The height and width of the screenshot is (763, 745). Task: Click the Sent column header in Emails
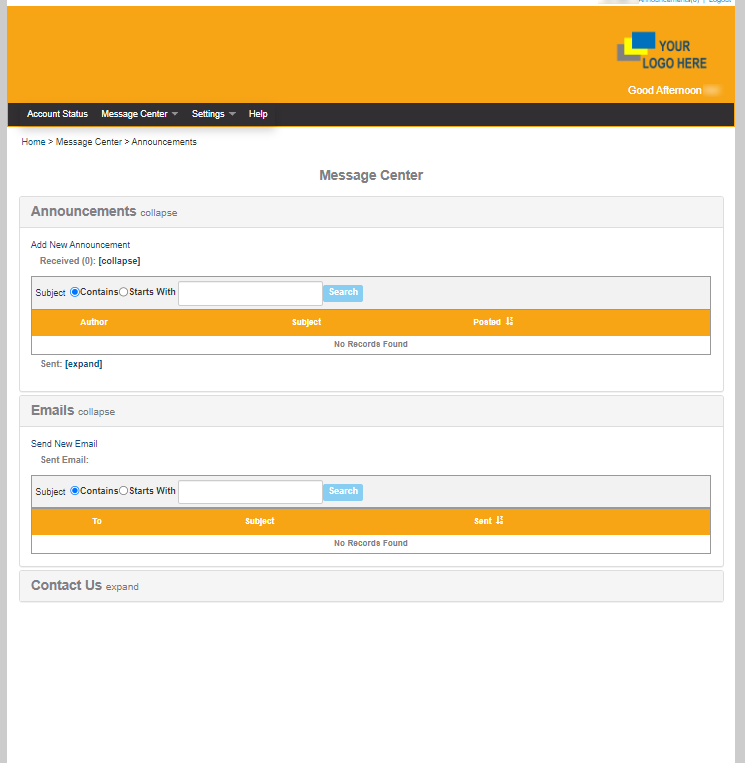[x=483, y=521]
